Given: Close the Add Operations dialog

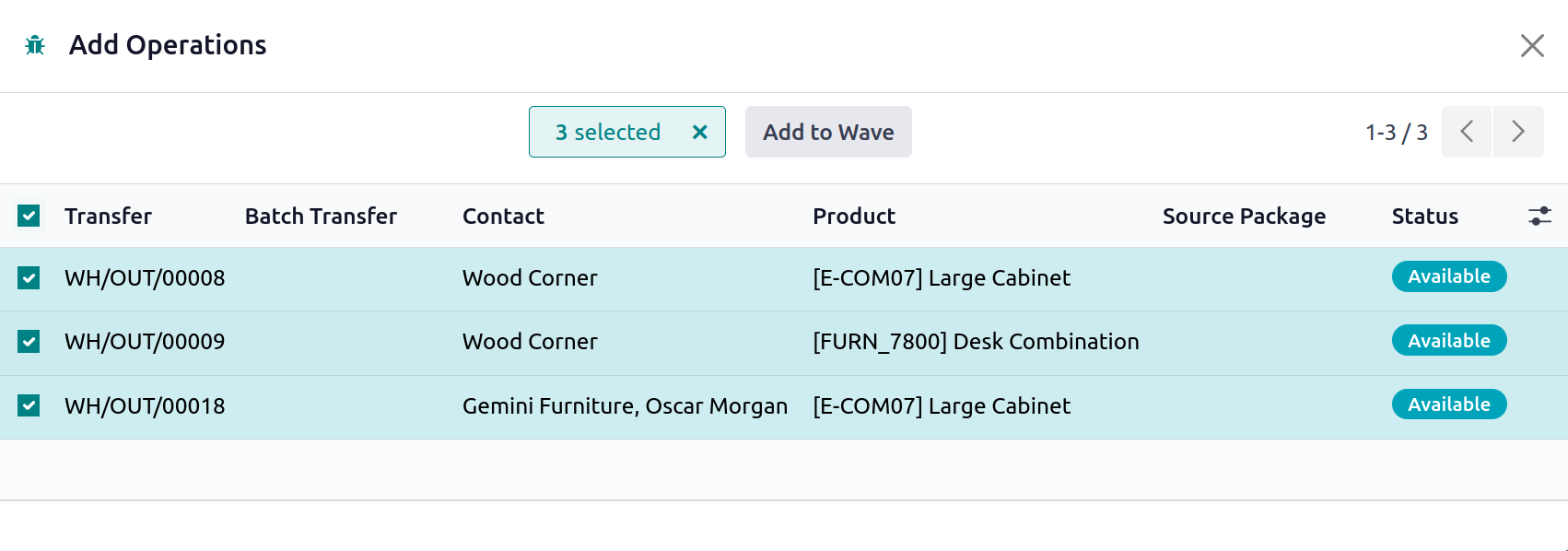Looking at the screenshot, I should pyautogui.click(x=1532, y=45).
